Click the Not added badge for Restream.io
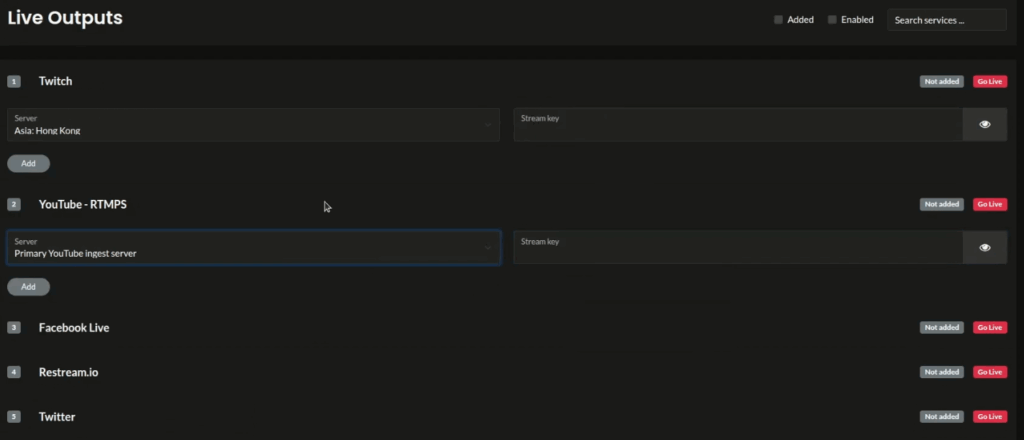The width and height of the screenshot is (1024, 440). 942,372
